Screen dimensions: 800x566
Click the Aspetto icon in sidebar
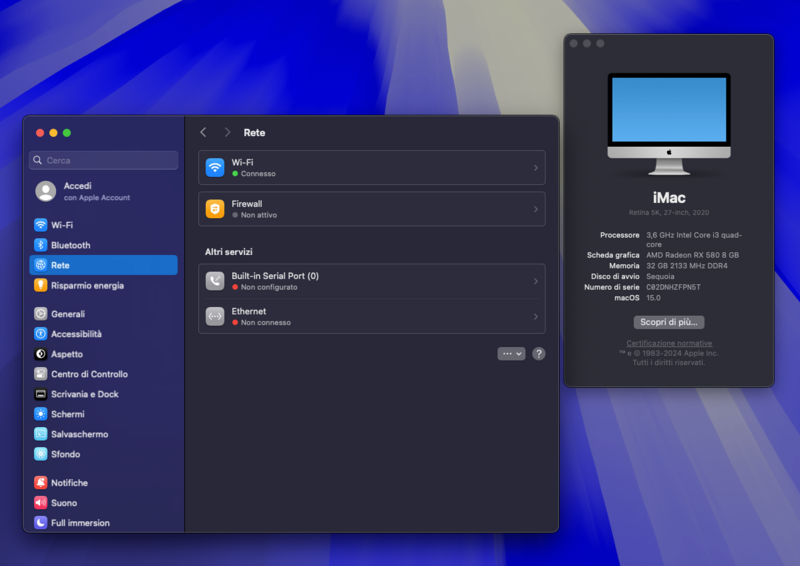click(x=40, y=354)
